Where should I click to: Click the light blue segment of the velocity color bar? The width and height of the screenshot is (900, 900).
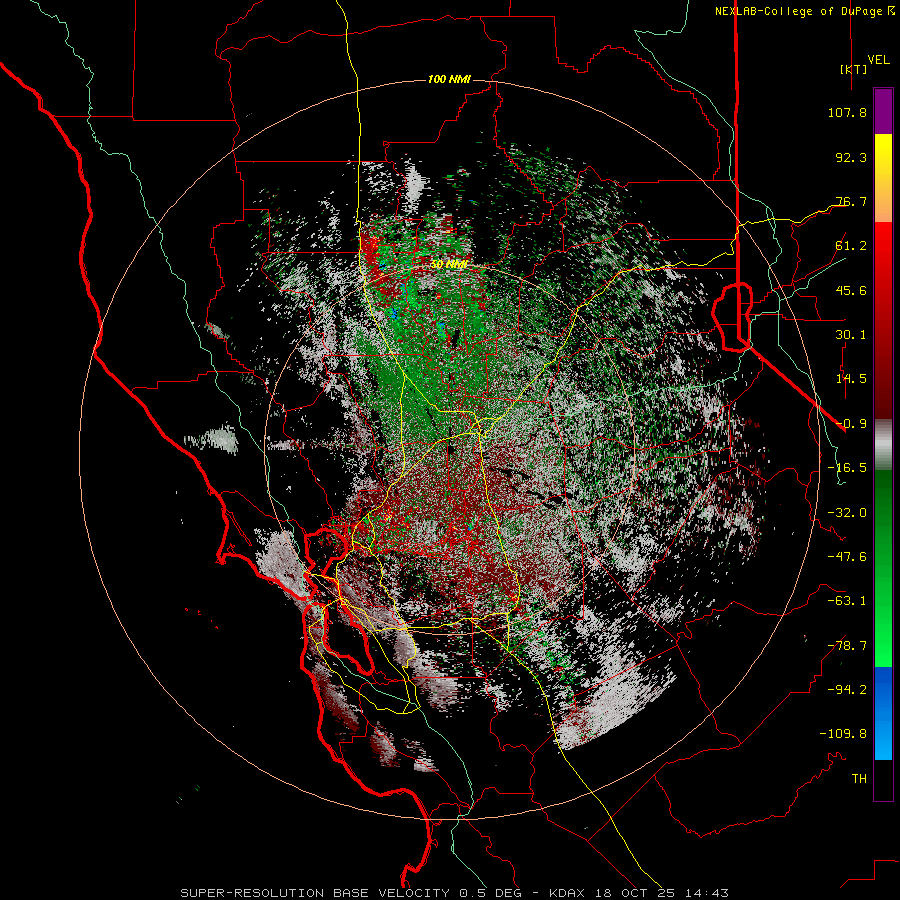(x=883, y=738)
